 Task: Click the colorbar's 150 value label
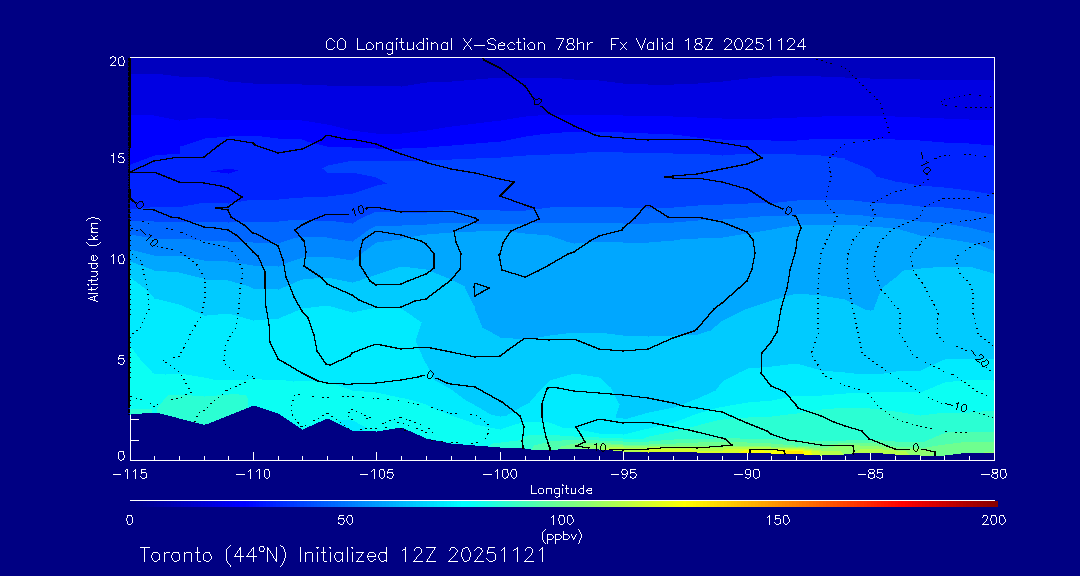pyautogui.click(x=778, y=520)
